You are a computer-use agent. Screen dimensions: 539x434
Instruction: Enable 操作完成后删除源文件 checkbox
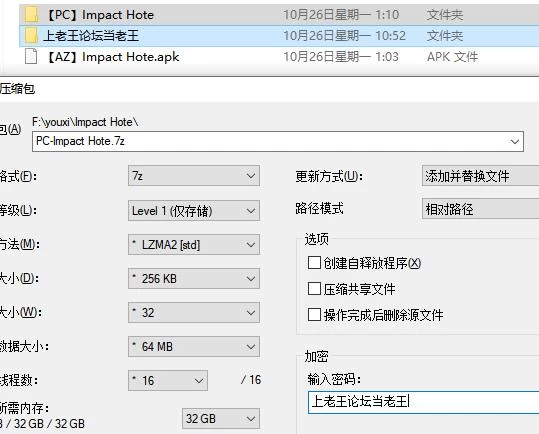pyautogui.click(x=314, y=314)
